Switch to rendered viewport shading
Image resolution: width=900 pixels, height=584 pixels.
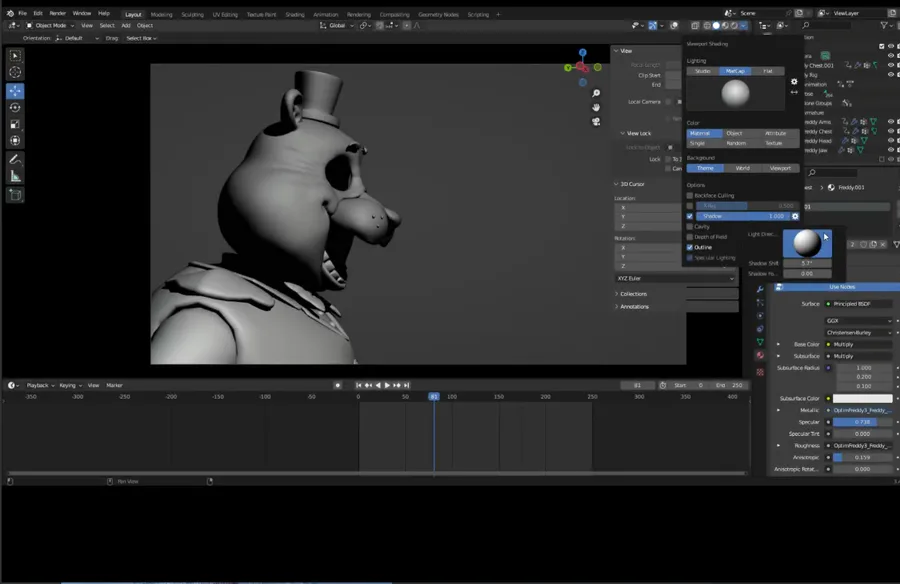[734, 26]
